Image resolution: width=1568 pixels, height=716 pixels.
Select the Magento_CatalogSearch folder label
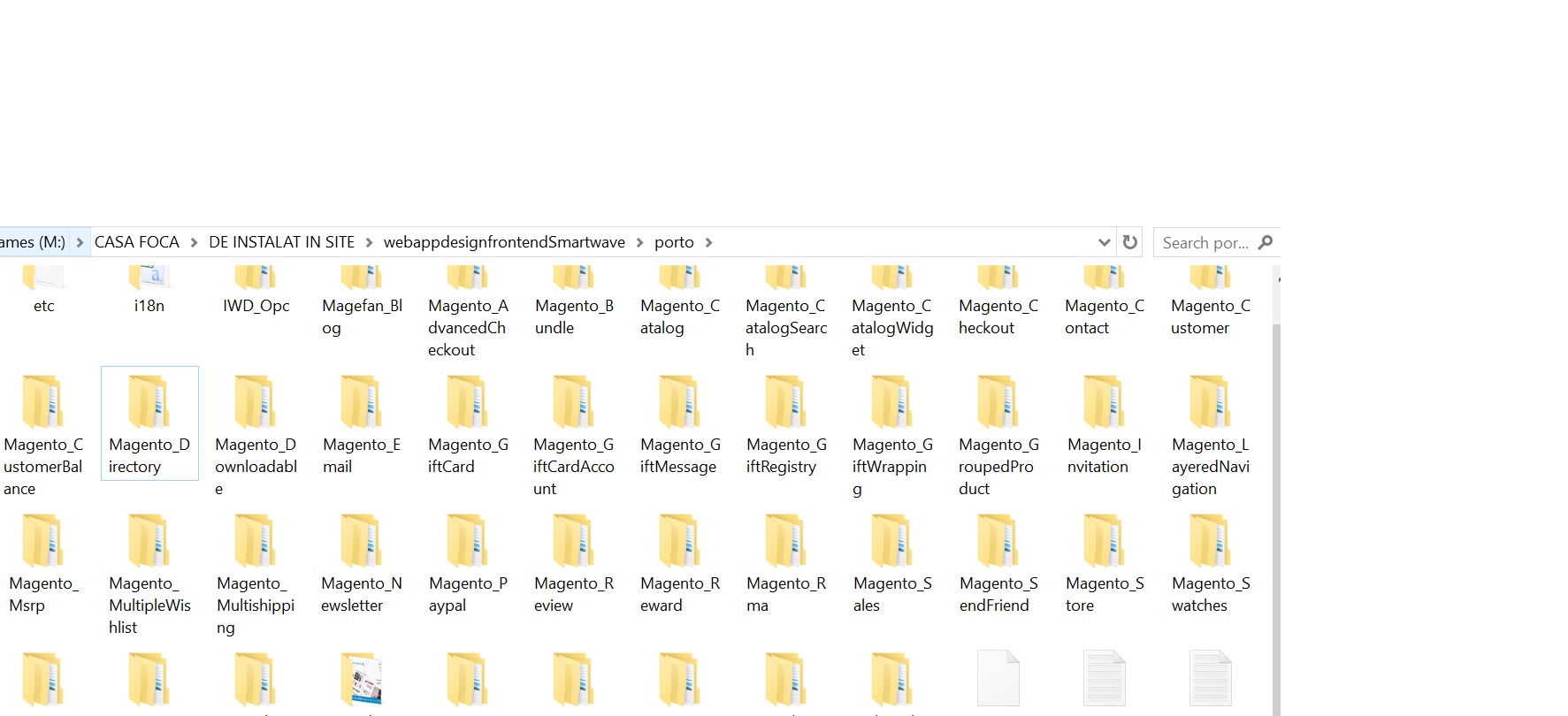(786, 328)
